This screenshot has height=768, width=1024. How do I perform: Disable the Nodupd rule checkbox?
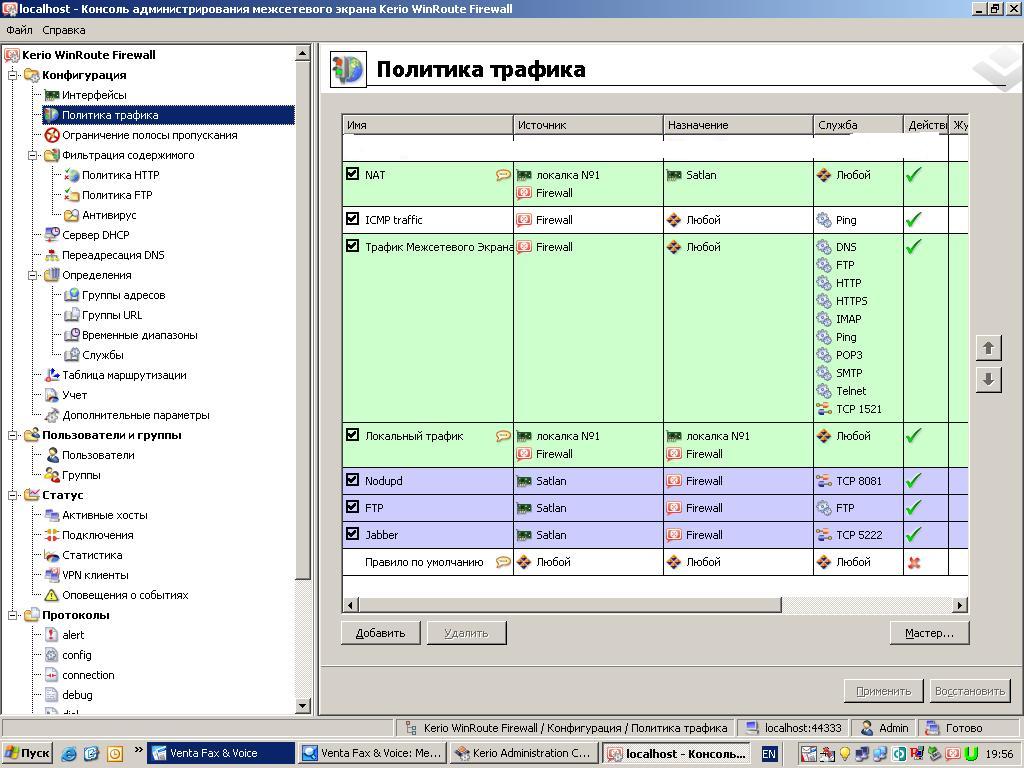tap(353, 479)
